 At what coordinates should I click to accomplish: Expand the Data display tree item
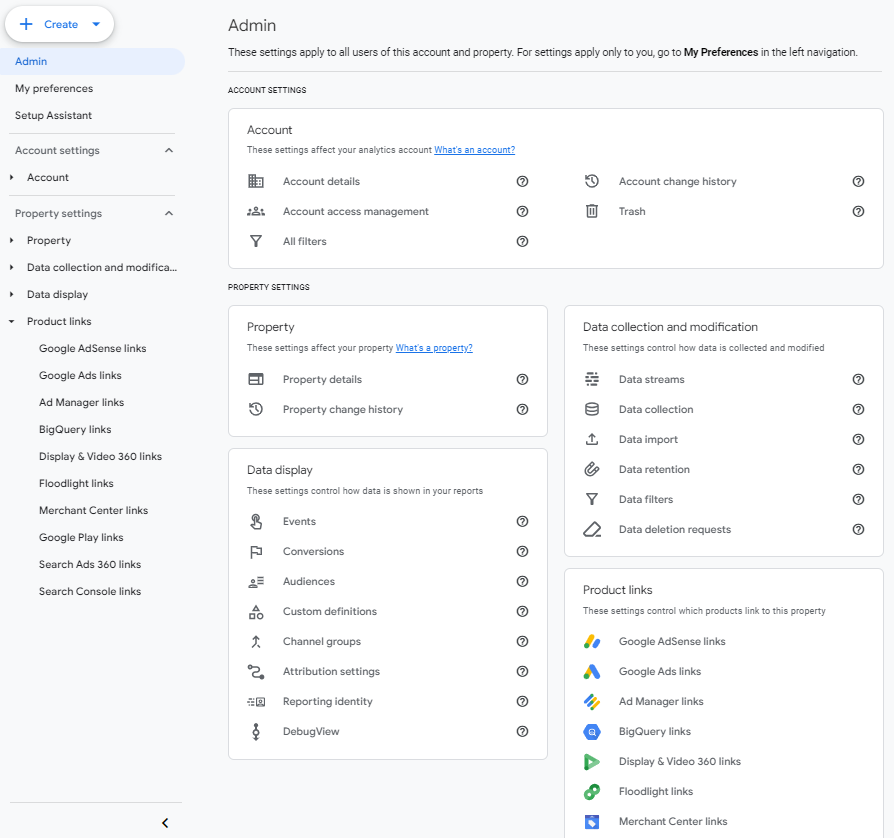pyautogui.click(x=12, y=294)
